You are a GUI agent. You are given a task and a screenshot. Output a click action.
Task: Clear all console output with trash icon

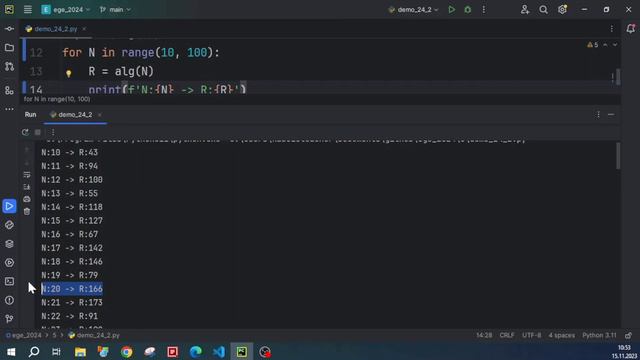click(x=27, y=211)
